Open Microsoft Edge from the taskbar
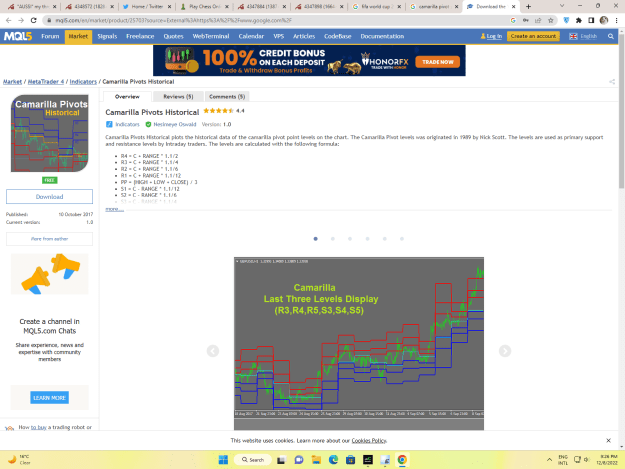 pyautogui.click(x=333, y=460)
